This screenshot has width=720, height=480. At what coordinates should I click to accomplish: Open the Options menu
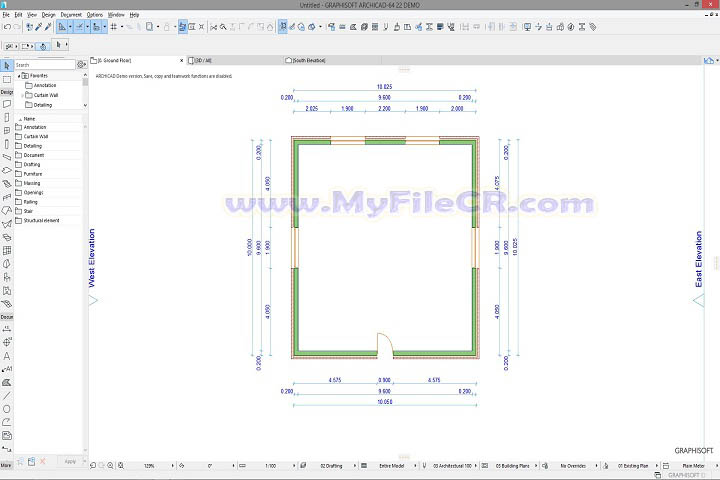pyautogui.click(x=95, y=15)
